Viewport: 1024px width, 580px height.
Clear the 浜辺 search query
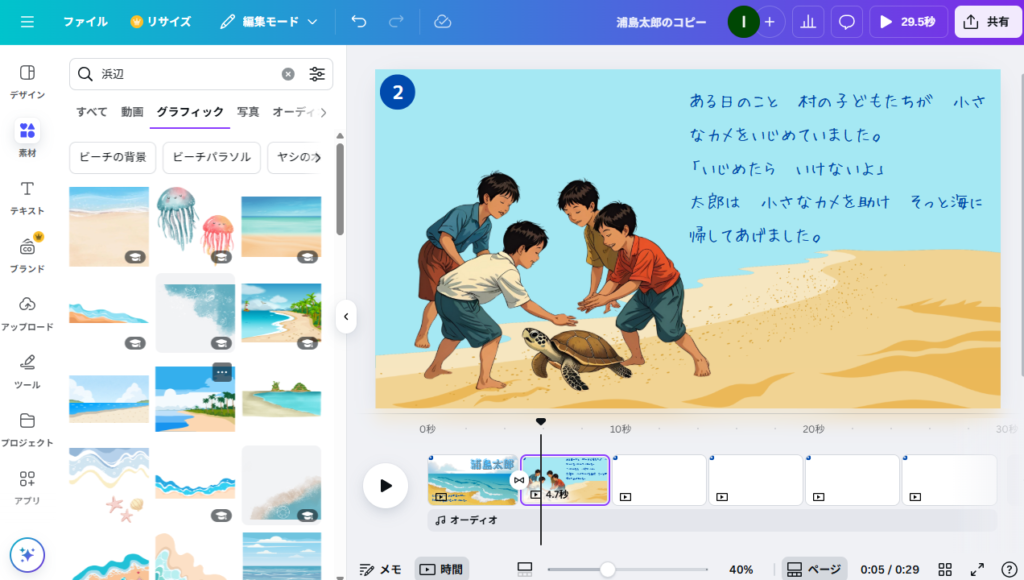(x=288, y=74)
